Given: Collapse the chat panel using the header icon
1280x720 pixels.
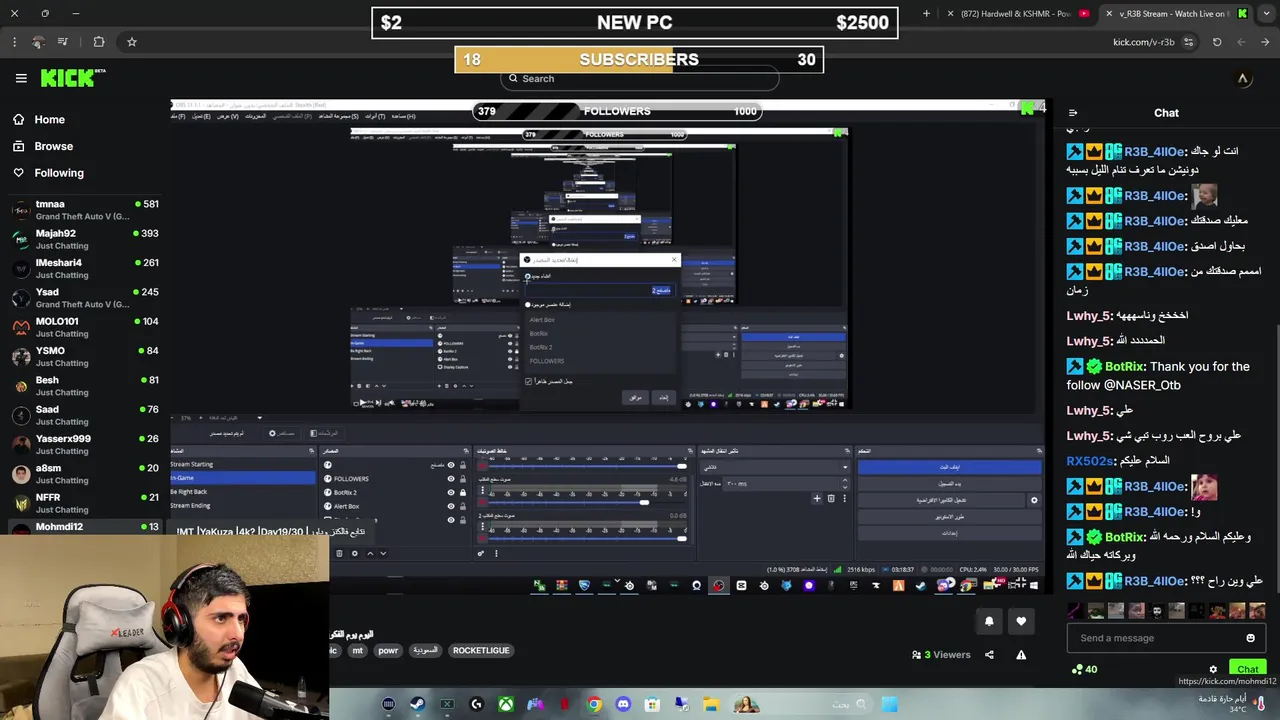Looking at the screenshot, I should point(1073,113).
